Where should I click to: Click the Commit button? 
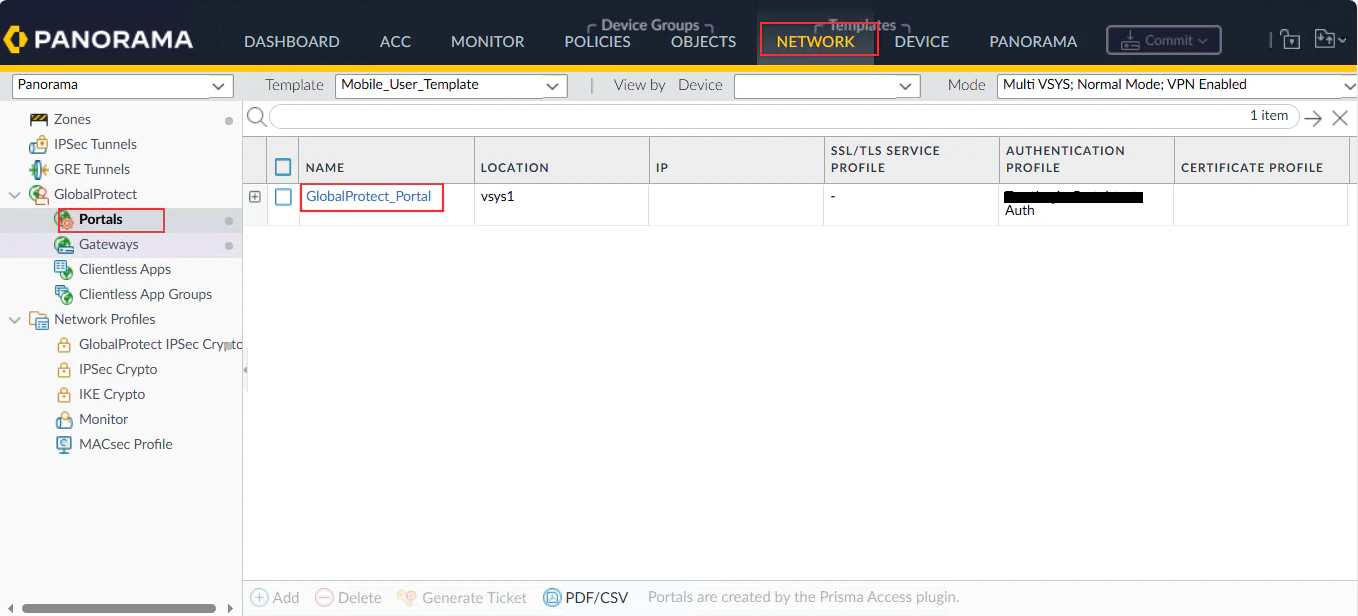click(1164, 41)
